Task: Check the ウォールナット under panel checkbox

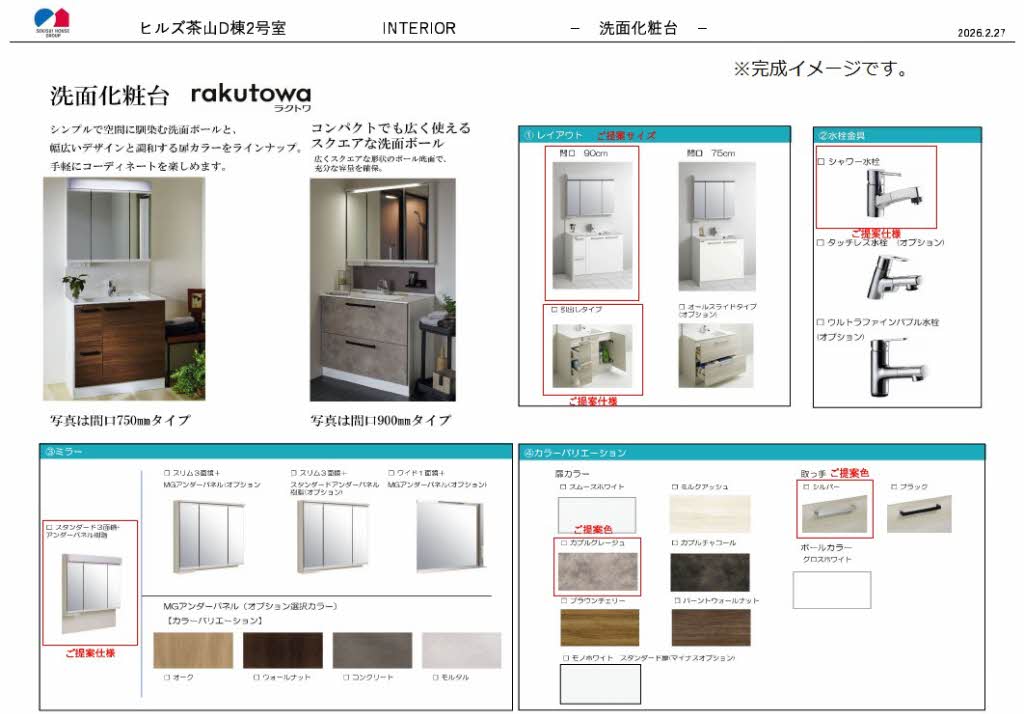Action: coord(257,678)
